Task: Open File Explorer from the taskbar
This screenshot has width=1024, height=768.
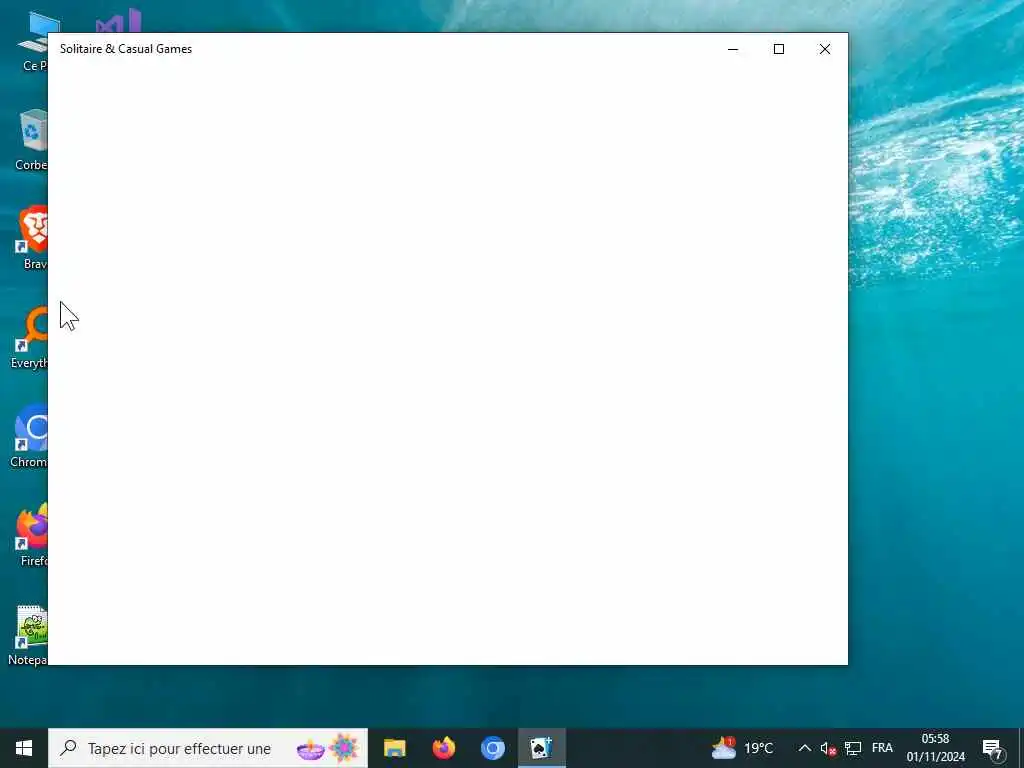Action: coord(394,748)
